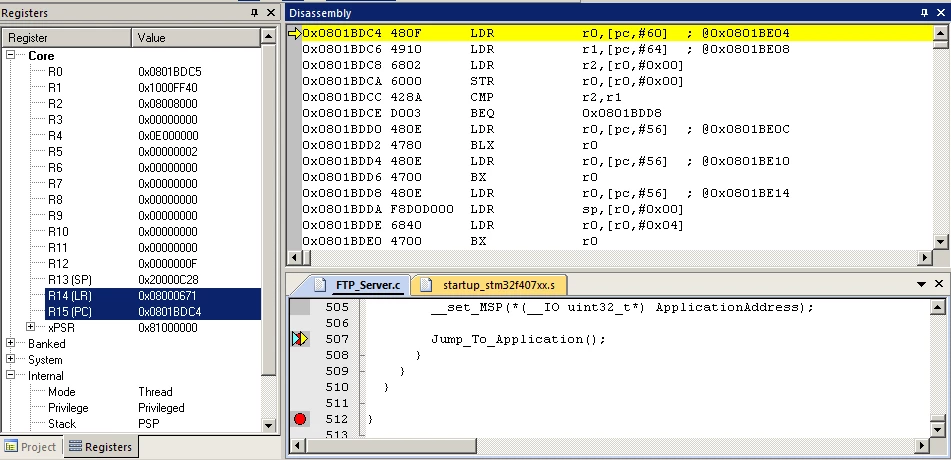951x460 pixels.
Task: Click the Value column header
Action: coord(197,38)
